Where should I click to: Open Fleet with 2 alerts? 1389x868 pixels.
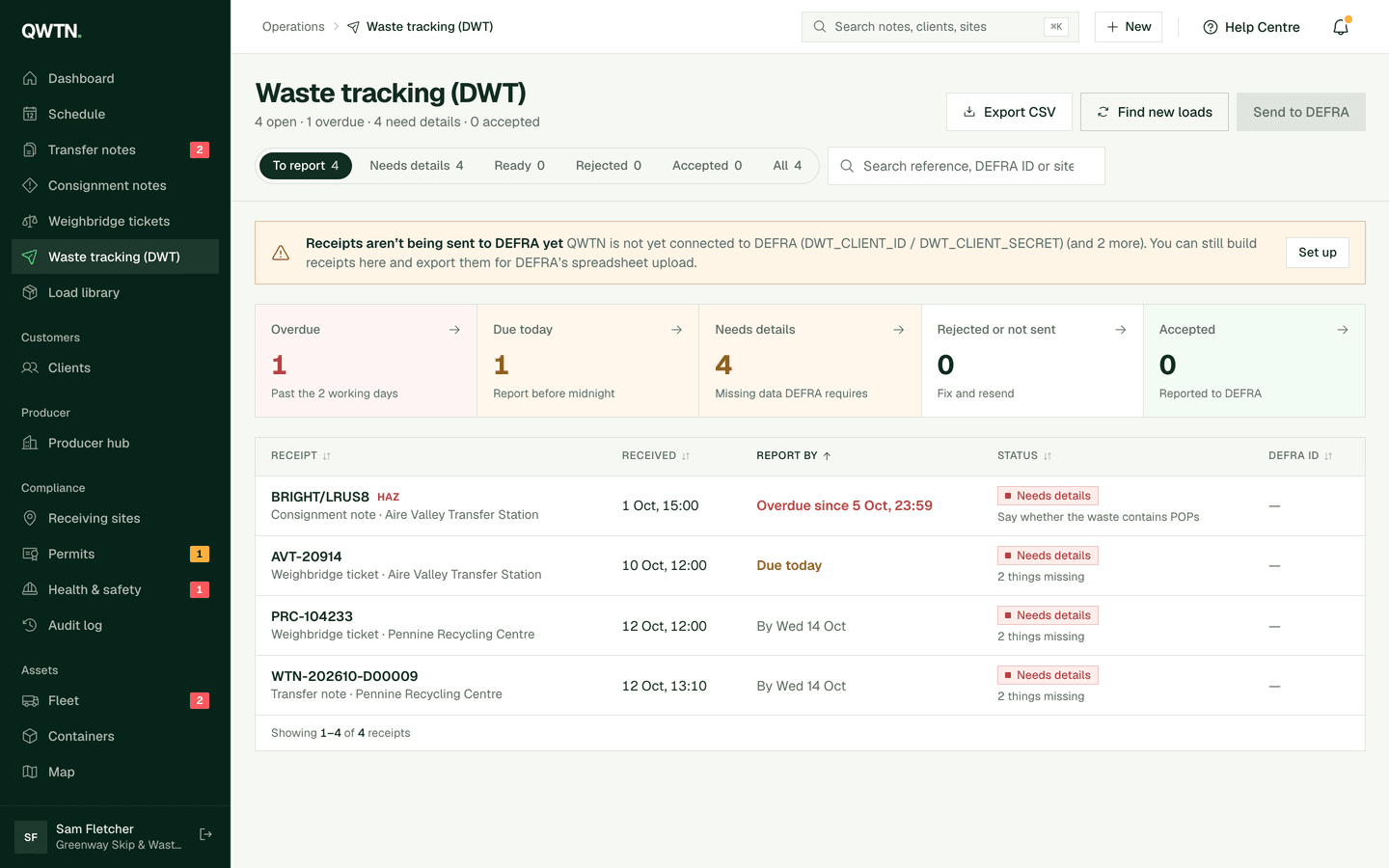coord(115,700)
